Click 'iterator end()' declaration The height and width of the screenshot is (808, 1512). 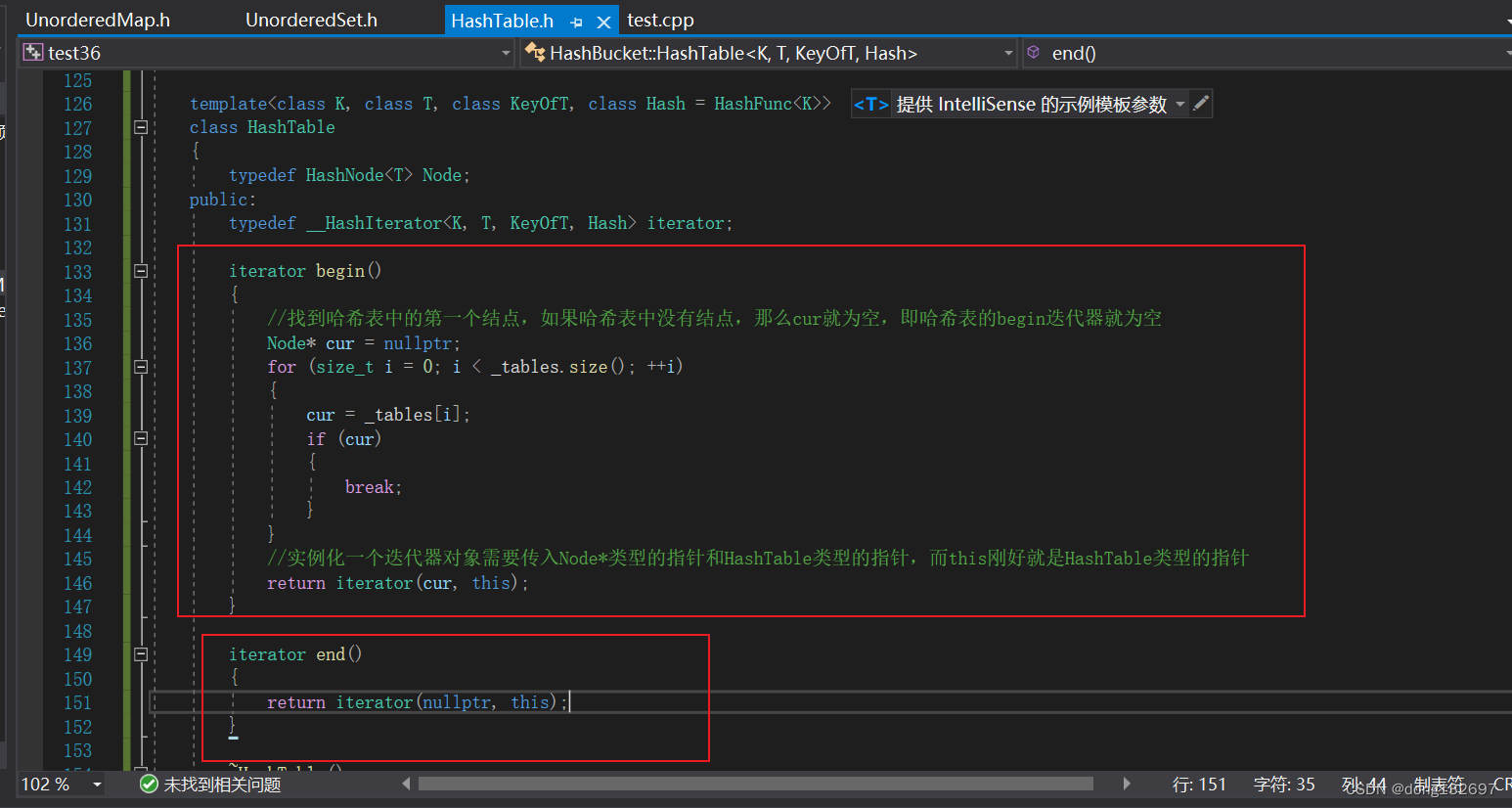[295, 654]
